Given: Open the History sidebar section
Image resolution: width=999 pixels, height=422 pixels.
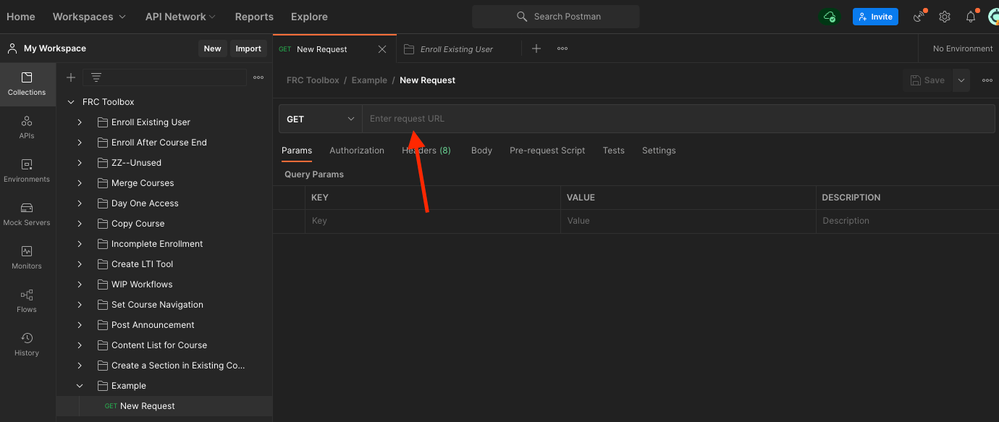Looking at the screenshot, I should pyautogui.click(x=27, y=343).
